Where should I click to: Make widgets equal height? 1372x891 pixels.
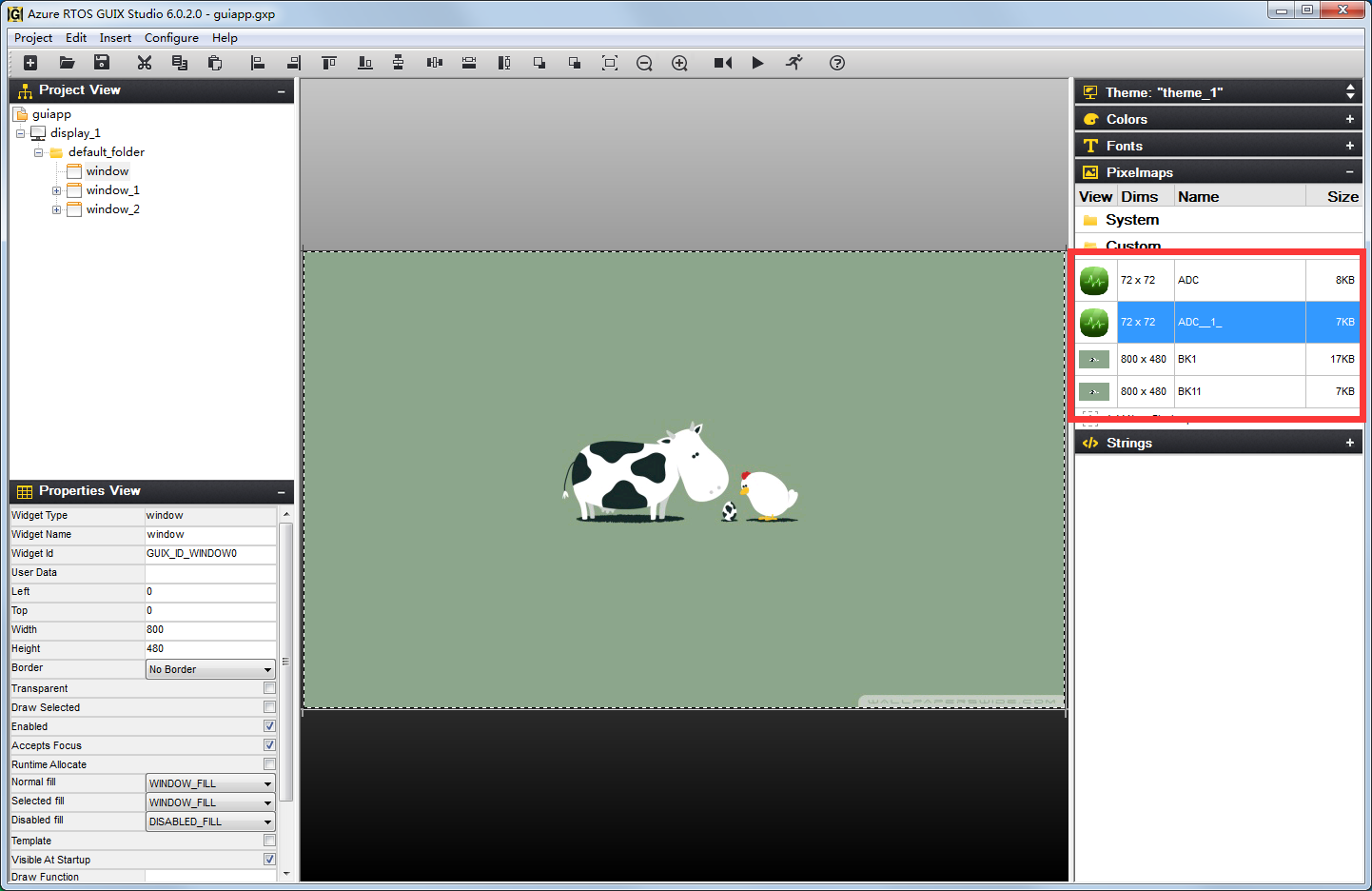(504, 63)
